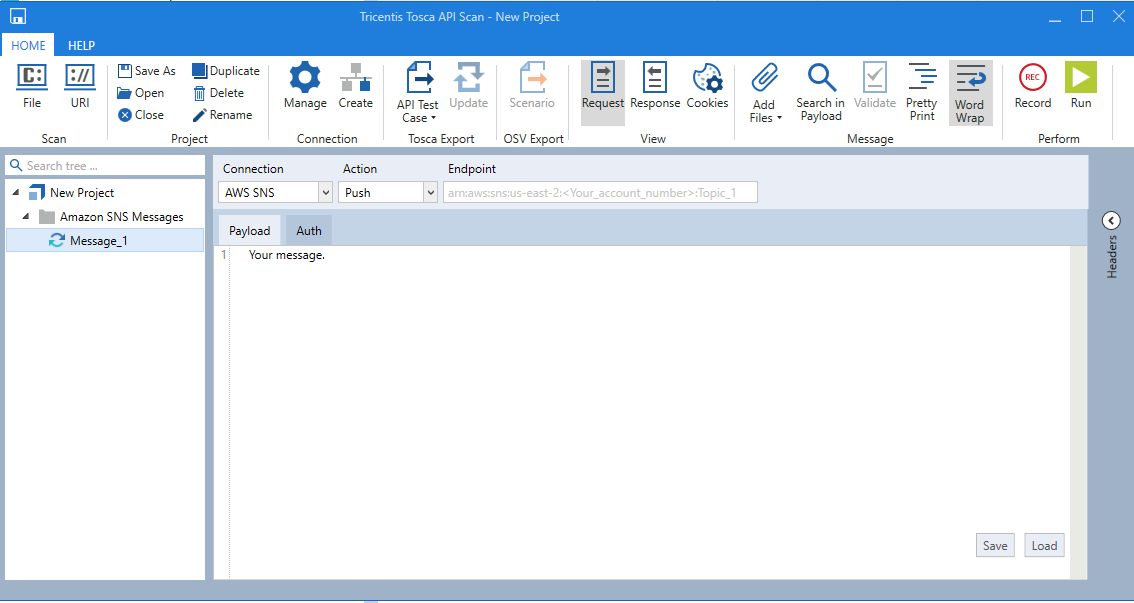
Task: Collapse the Amazon SNS Messages folder
Action: coord(25,217)
